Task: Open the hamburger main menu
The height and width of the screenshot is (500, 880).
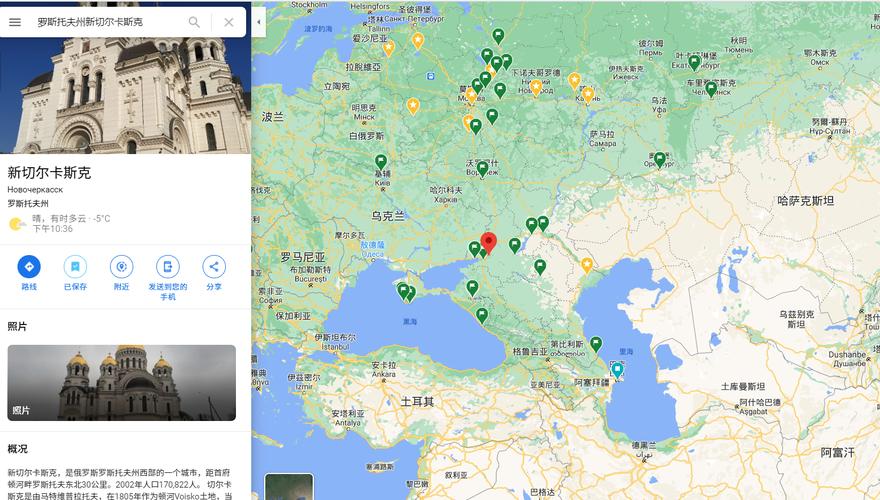Action: [x=15, y=22]
